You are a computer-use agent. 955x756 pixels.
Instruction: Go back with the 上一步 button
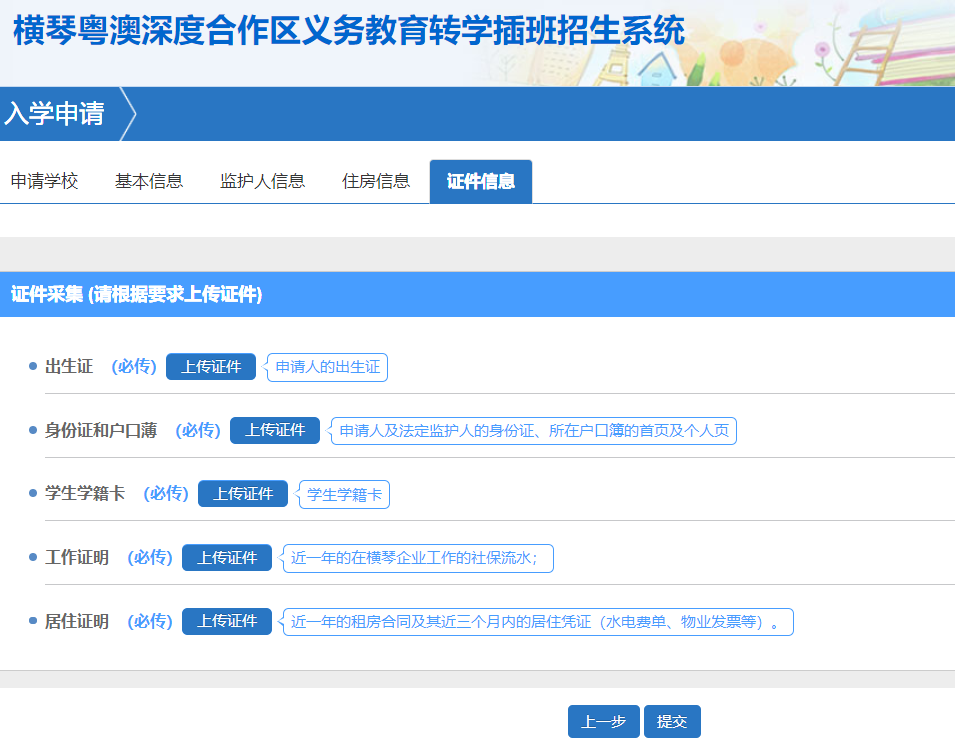click(604, 721)
